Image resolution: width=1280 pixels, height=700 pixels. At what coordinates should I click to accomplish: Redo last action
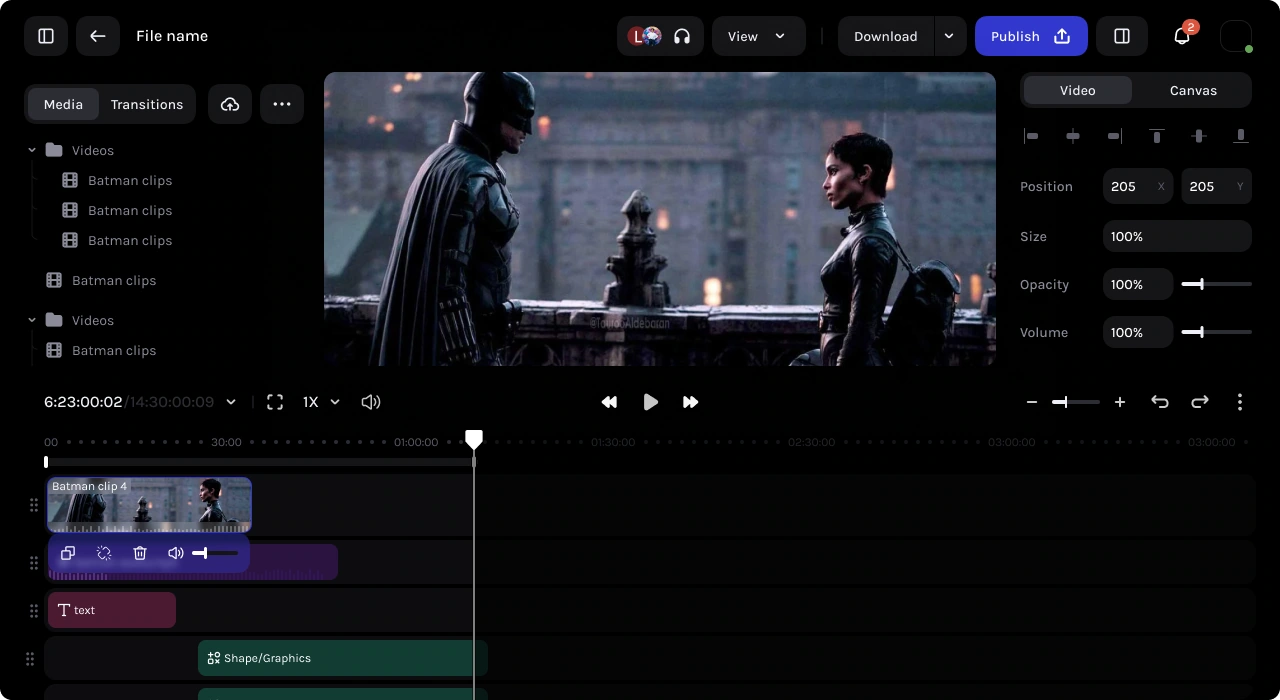coord(1200,402)
